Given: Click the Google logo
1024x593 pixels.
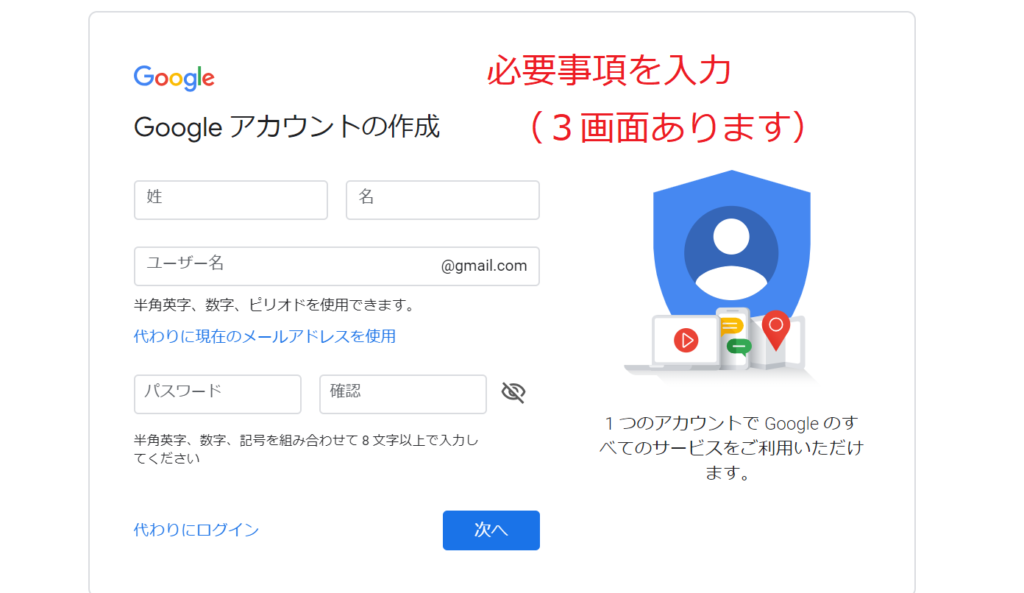Looking at the screenshot, I should tap(174, 78).
